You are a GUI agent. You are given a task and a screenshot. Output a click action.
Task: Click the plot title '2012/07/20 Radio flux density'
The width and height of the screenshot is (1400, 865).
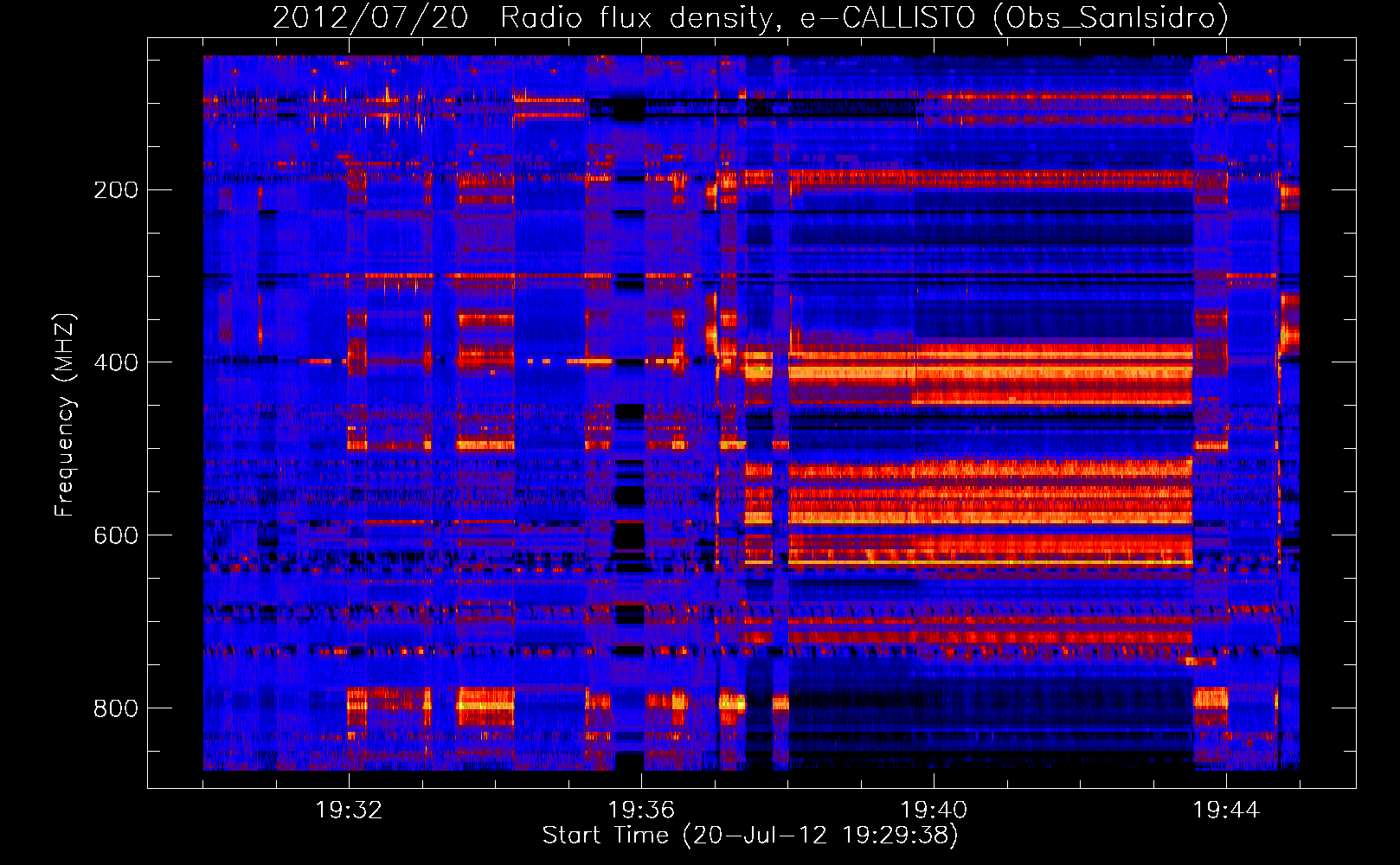pyautogui.click(x=750, y=17)
